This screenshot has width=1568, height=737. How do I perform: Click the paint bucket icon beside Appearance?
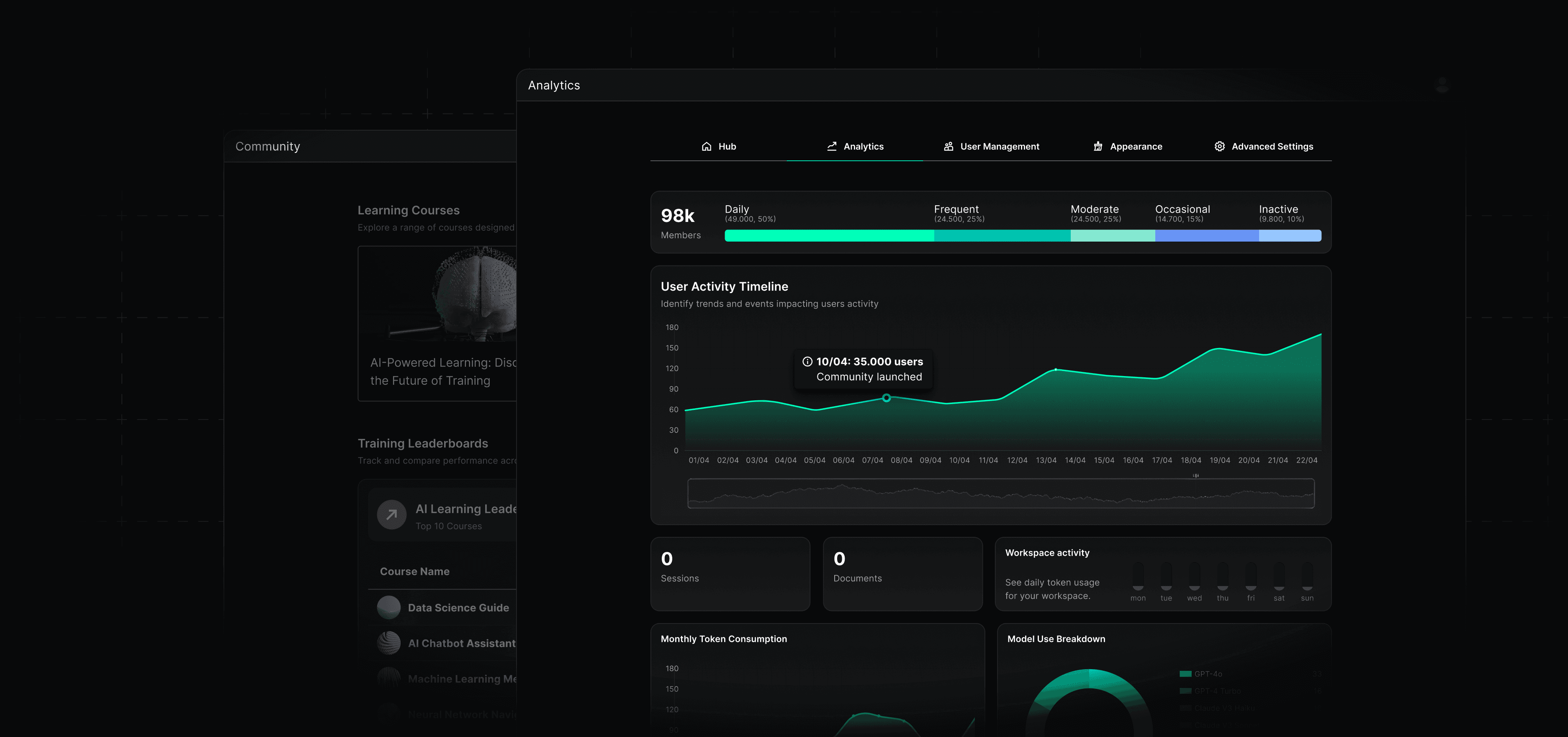click(1098, 147)
